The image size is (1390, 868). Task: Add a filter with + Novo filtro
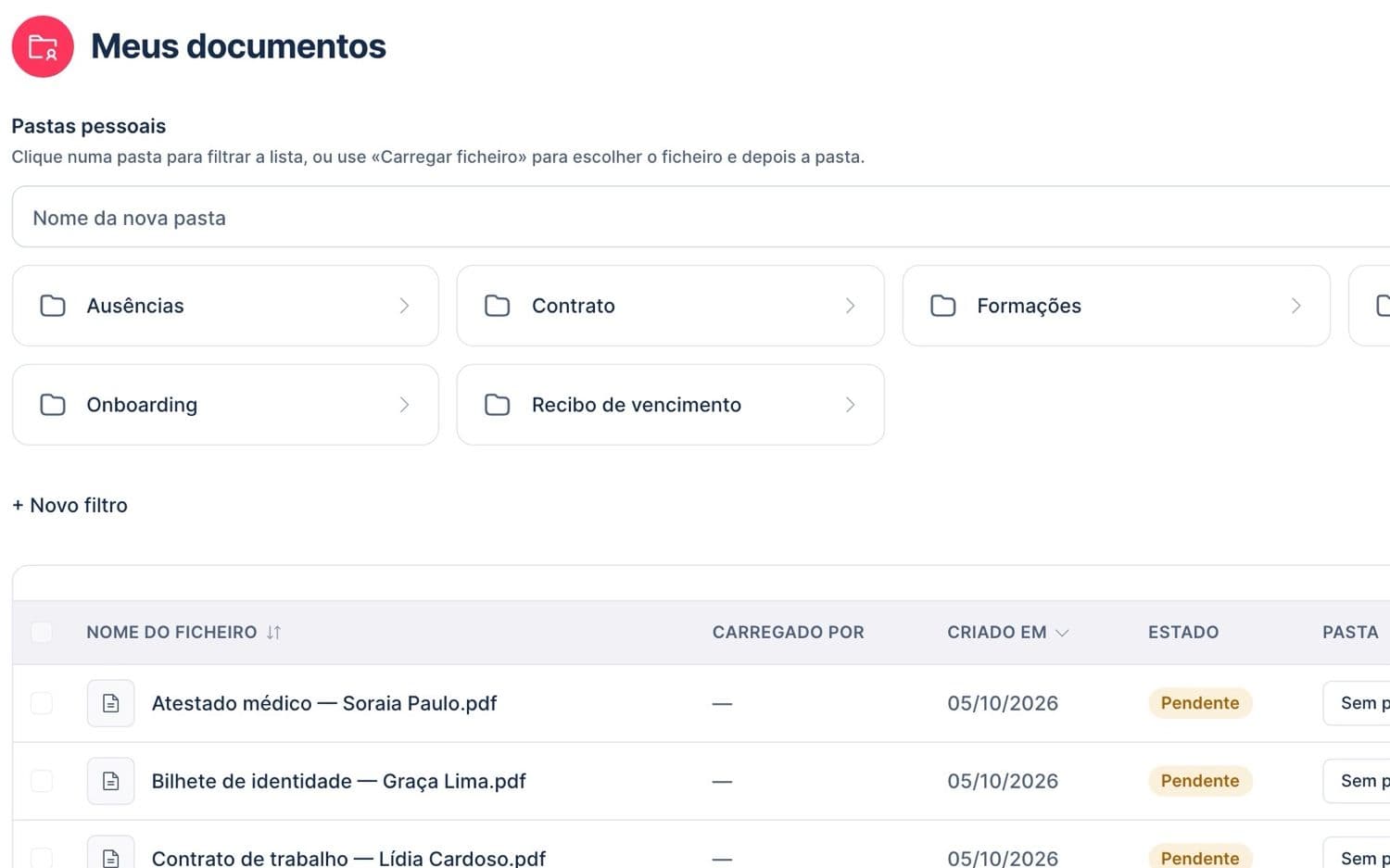click(69, 505)
